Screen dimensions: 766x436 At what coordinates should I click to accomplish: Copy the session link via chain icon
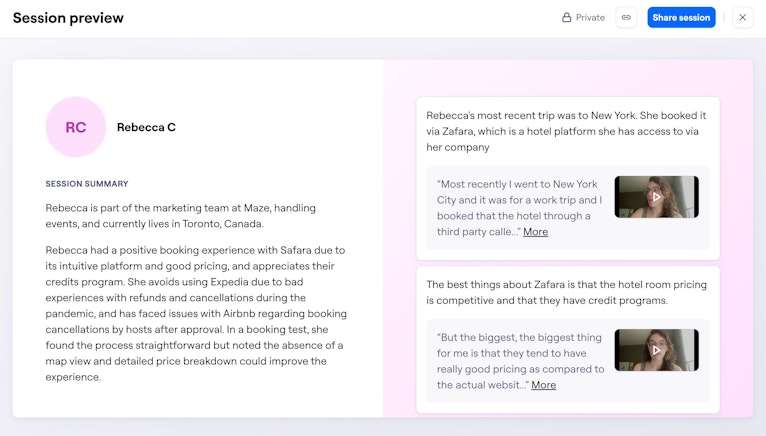coord(626,17)
